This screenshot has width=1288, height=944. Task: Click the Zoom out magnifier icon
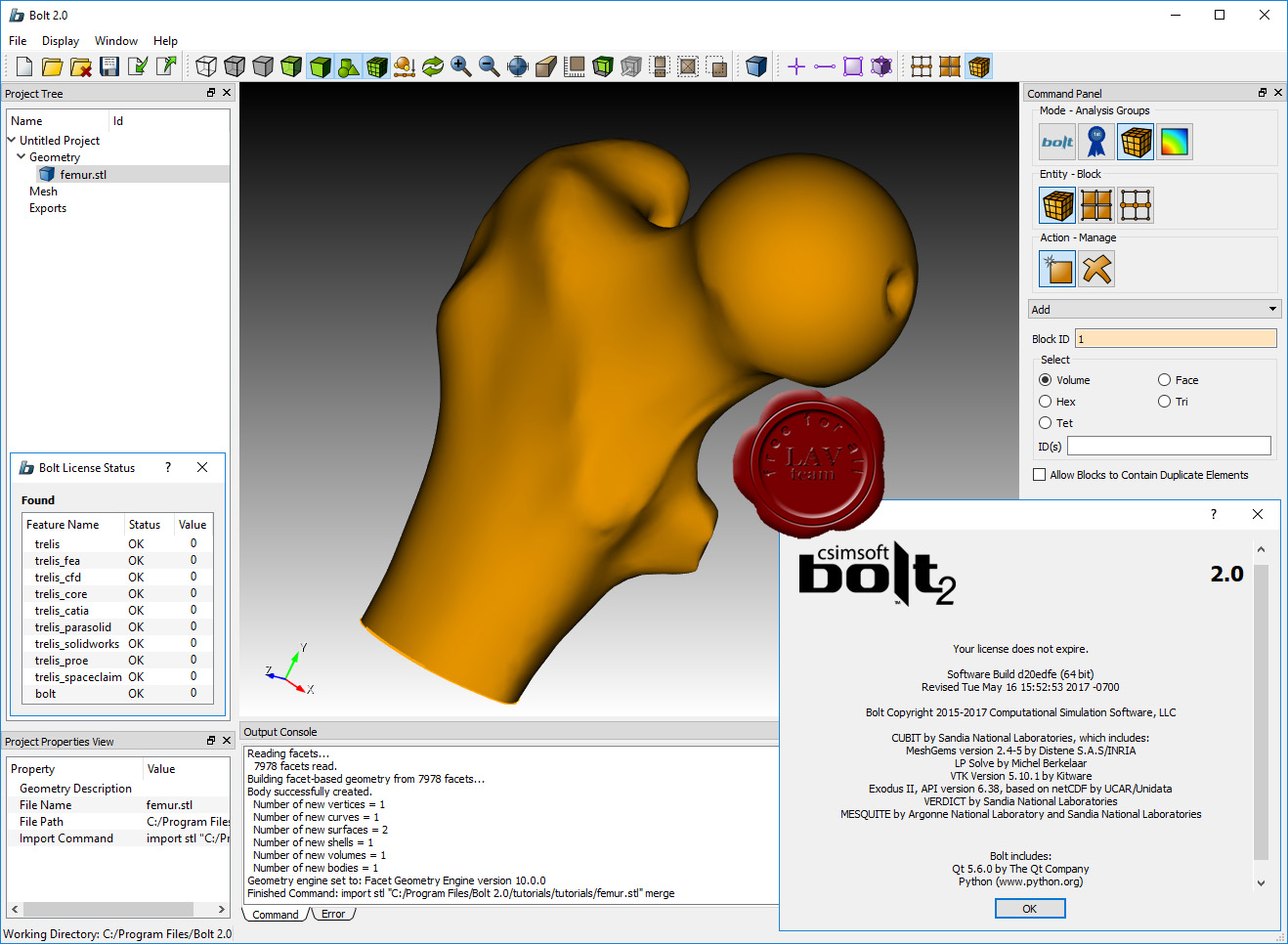pyautogui.click(x=490, y=66)
